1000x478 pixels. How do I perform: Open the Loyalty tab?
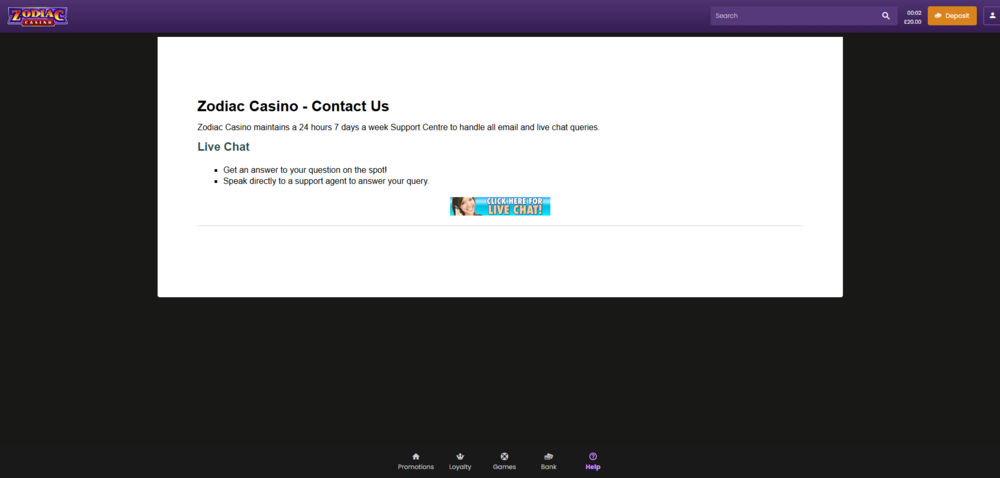coord(460,461)
